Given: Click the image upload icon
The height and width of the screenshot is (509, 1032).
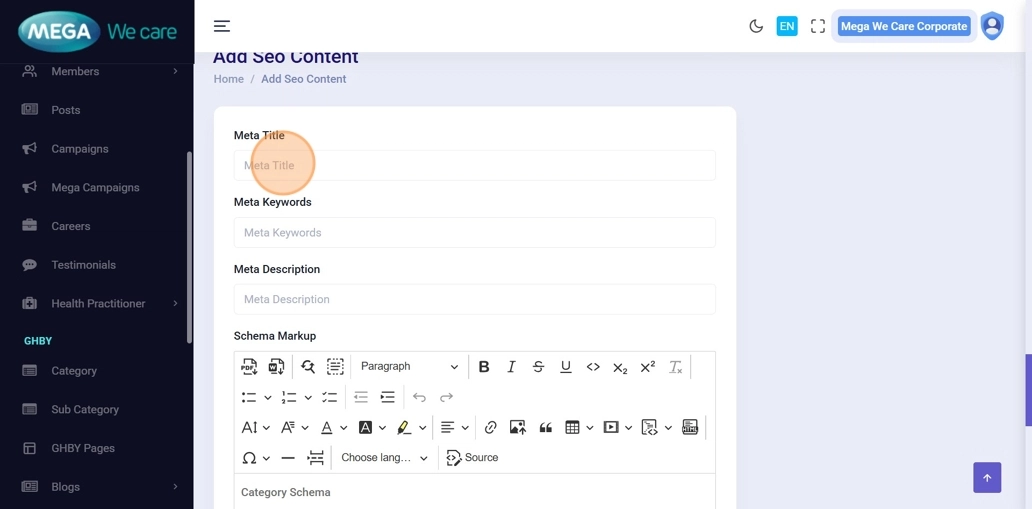Looking at the screenshot, I should tap(517, 428).
